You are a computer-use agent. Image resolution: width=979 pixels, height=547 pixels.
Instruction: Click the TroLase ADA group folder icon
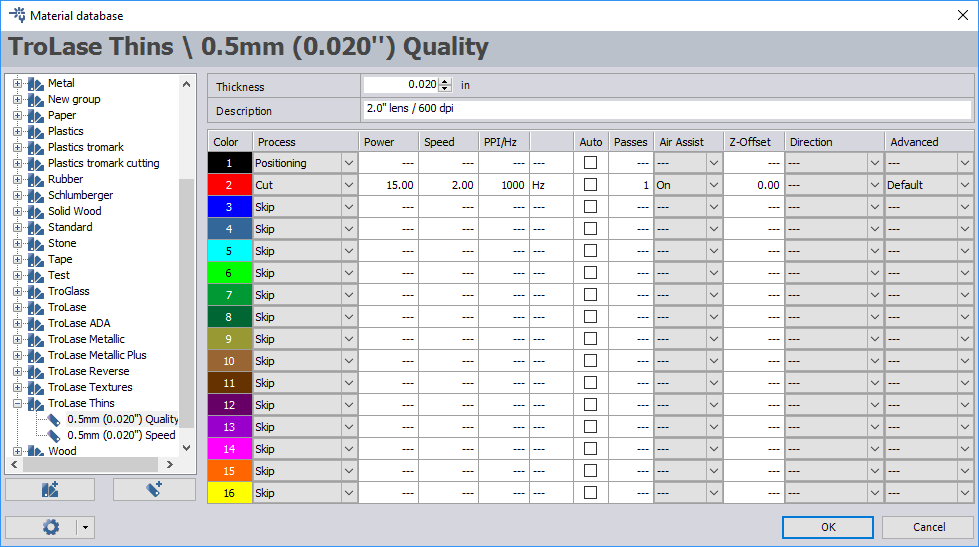coord(36,323)
